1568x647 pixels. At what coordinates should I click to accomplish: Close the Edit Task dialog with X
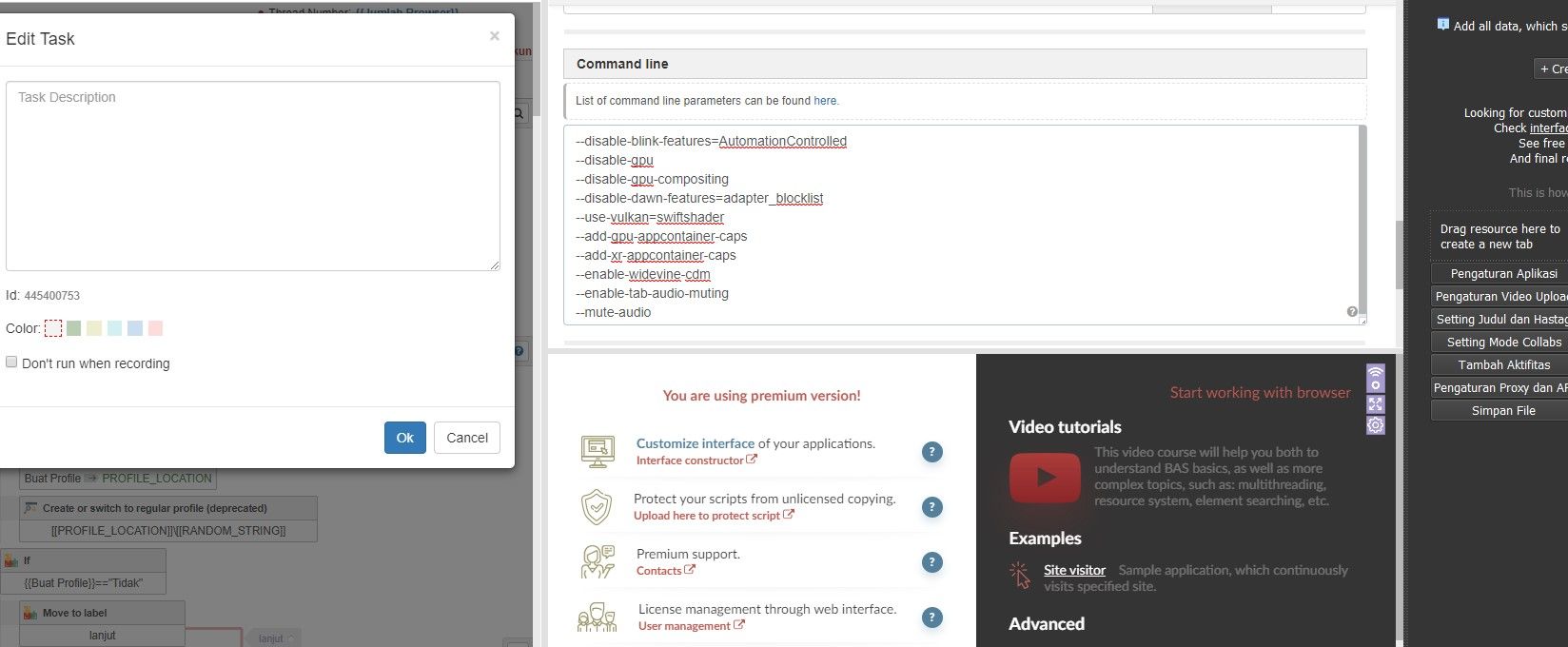(x=494, y=36)
